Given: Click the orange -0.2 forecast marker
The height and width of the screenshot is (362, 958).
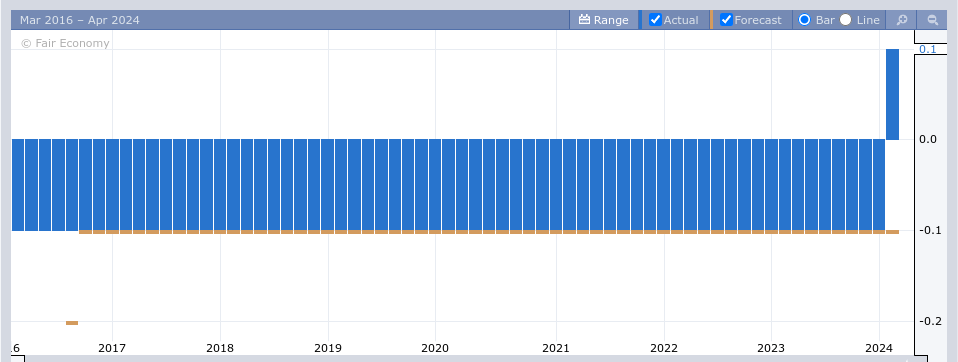Looking at the screenshot, I should (x=72, y=323).
